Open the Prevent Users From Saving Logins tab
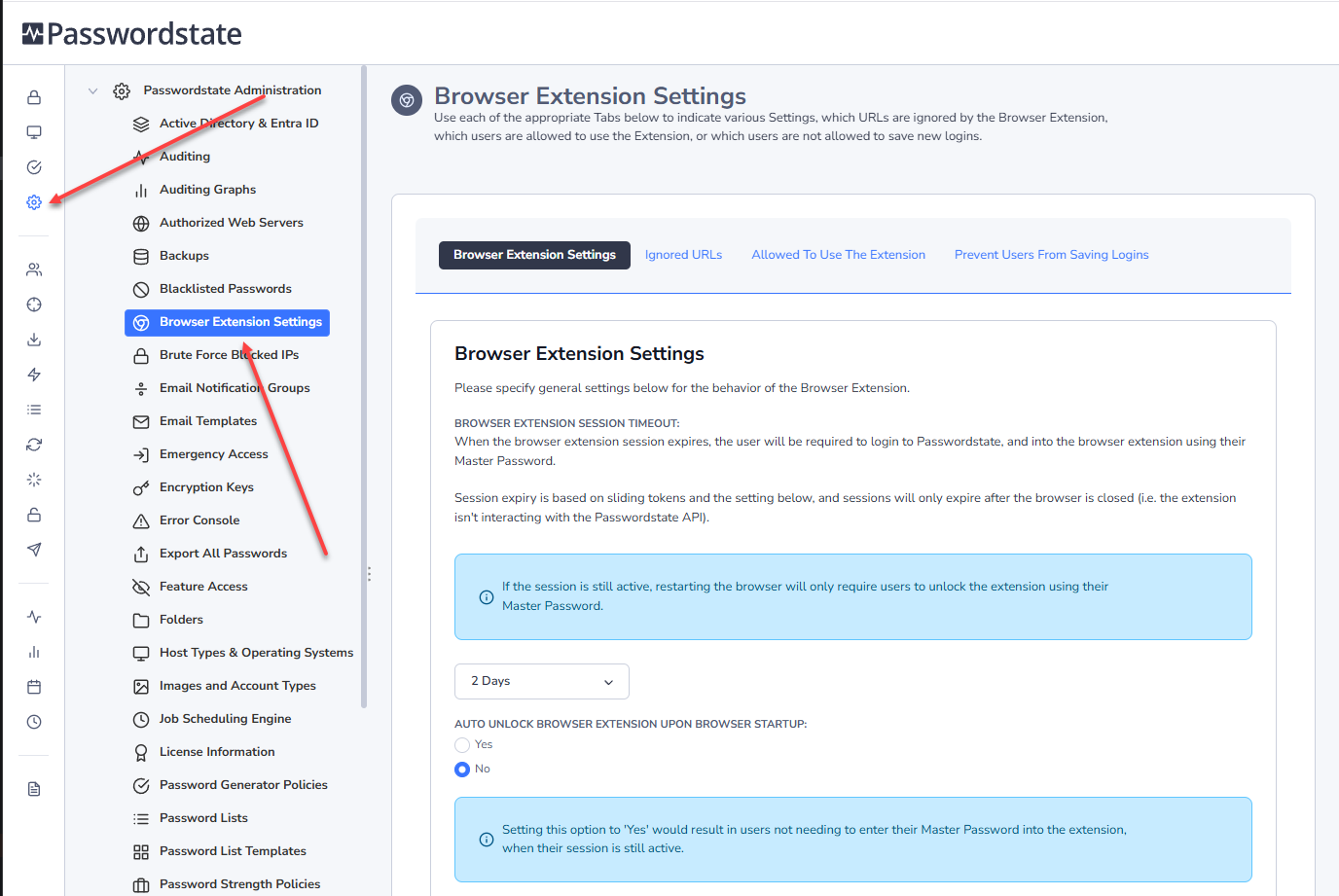The image size is (1339, 896). [x=1051, y=255]
